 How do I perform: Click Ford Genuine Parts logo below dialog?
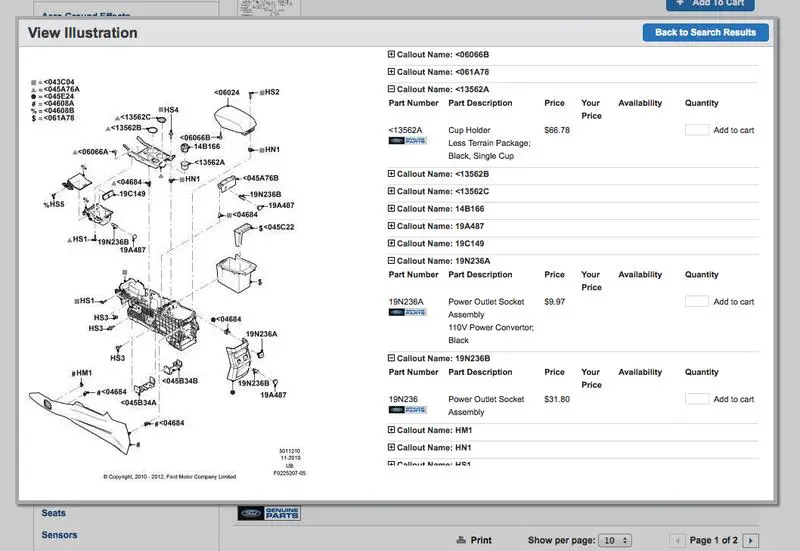click(269, 513)
